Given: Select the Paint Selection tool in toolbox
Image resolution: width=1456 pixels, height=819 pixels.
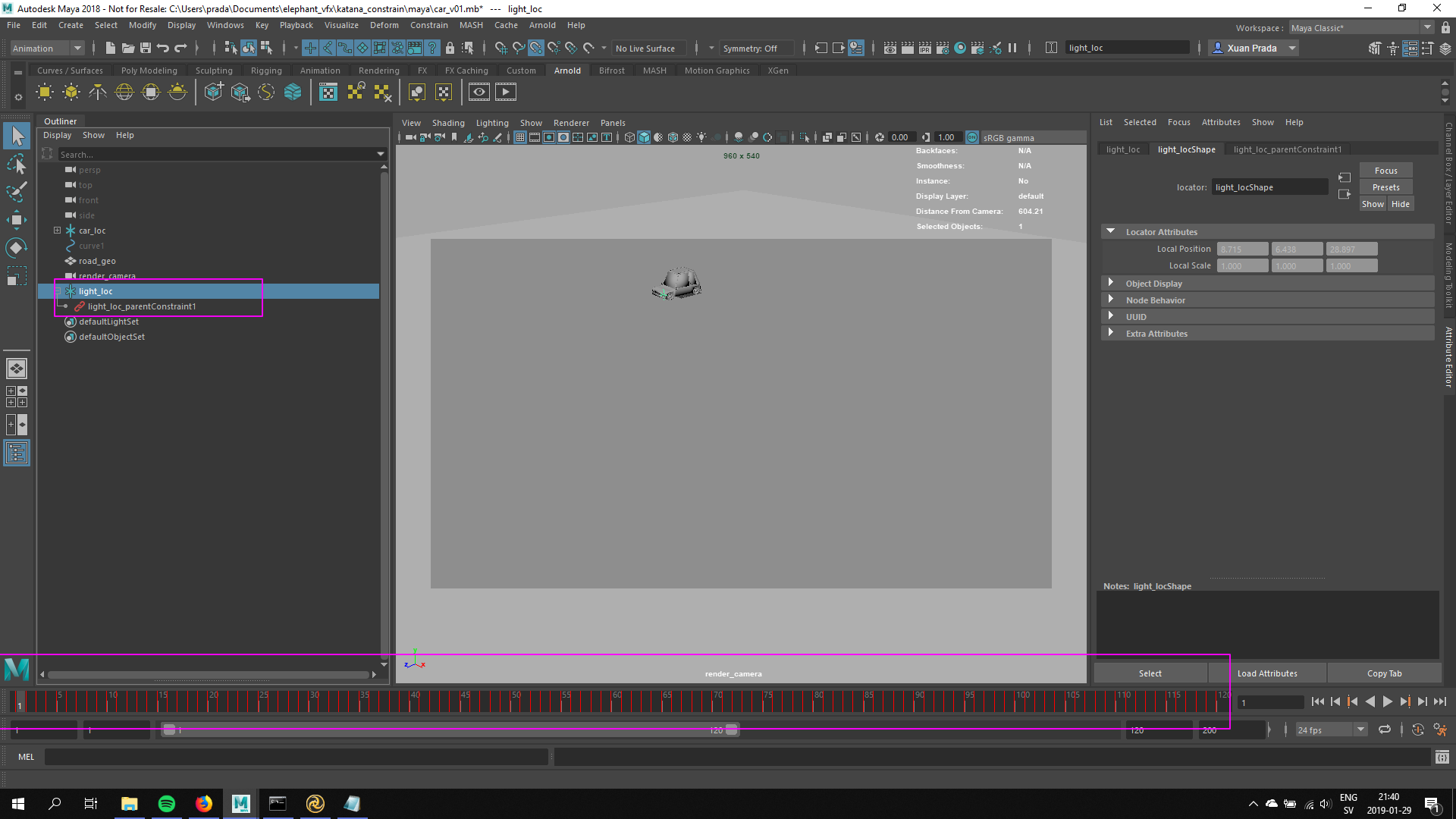Looking at the screenshot, I should (x=17, y=192).
